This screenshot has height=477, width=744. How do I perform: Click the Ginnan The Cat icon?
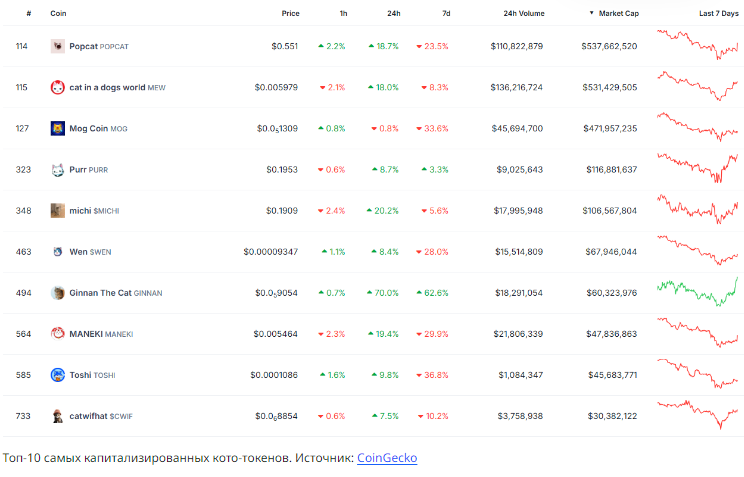click(57, 293)
